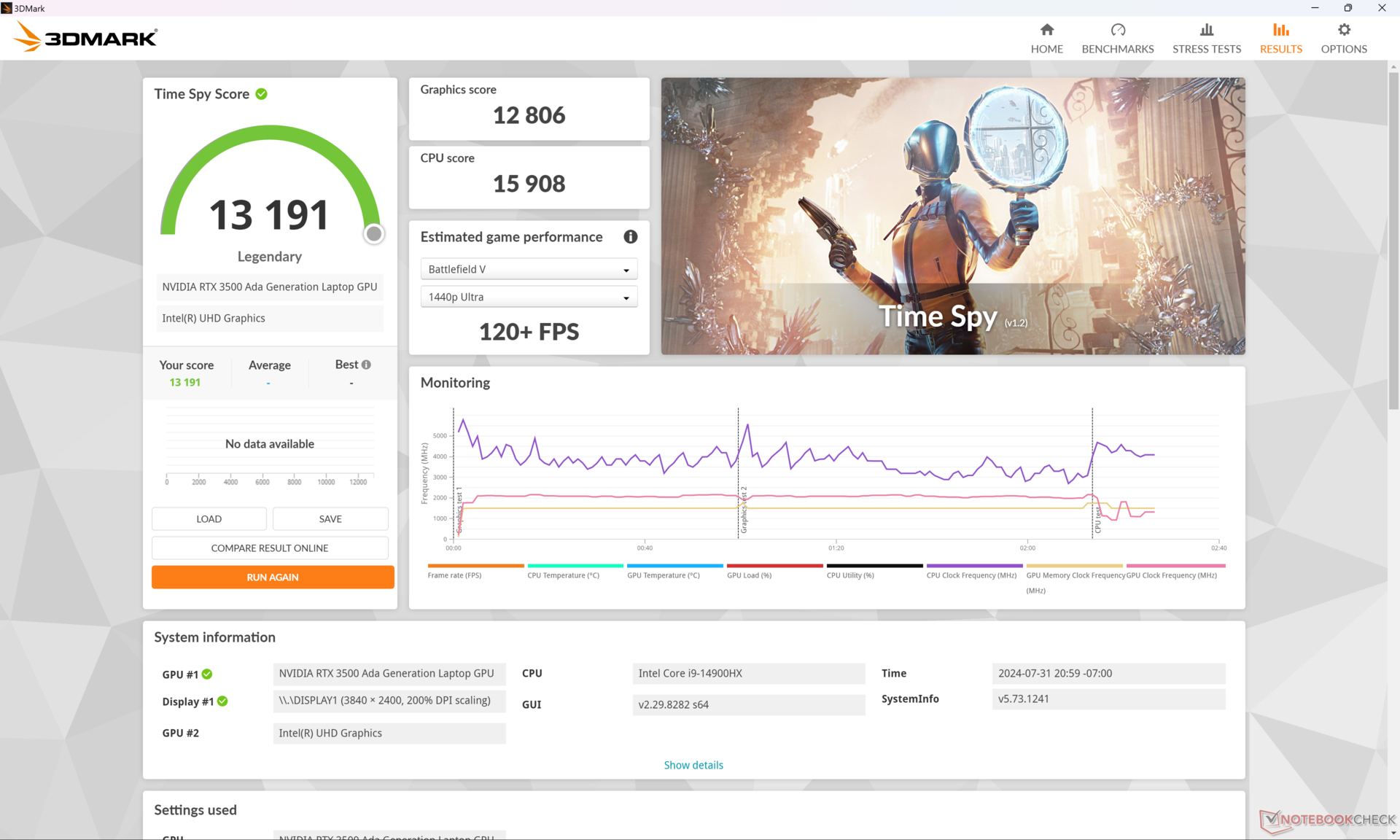Screen dimensions: 1400x840
Task: Click the Time Spy benchmark artwork image
Action: [x=952, y=216]
